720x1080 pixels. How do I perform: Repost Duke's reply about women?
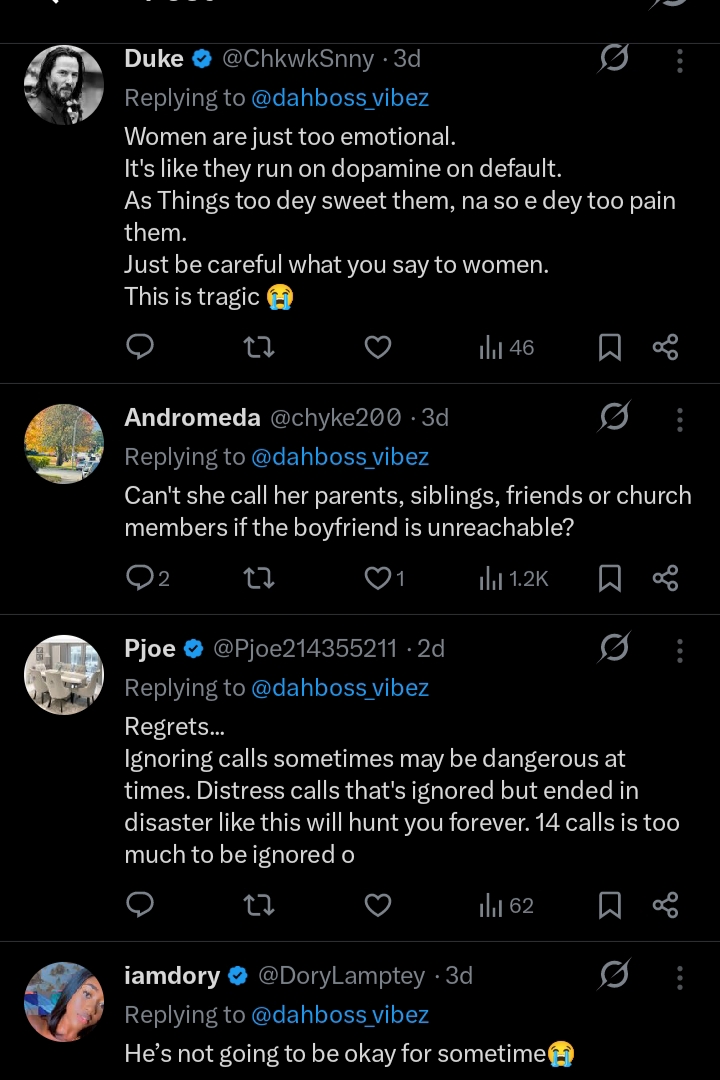(259, 347)
